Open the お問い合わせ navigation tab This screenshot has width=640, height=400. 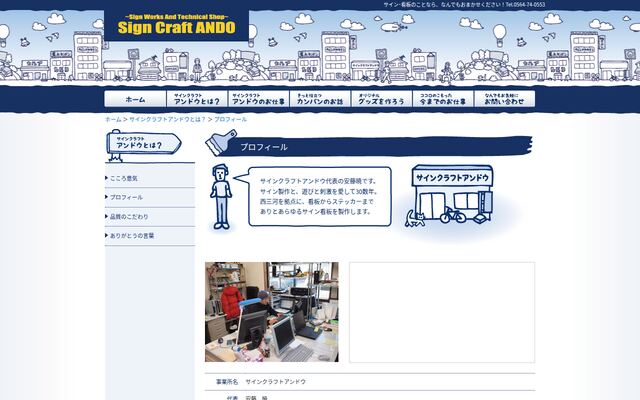504,99
